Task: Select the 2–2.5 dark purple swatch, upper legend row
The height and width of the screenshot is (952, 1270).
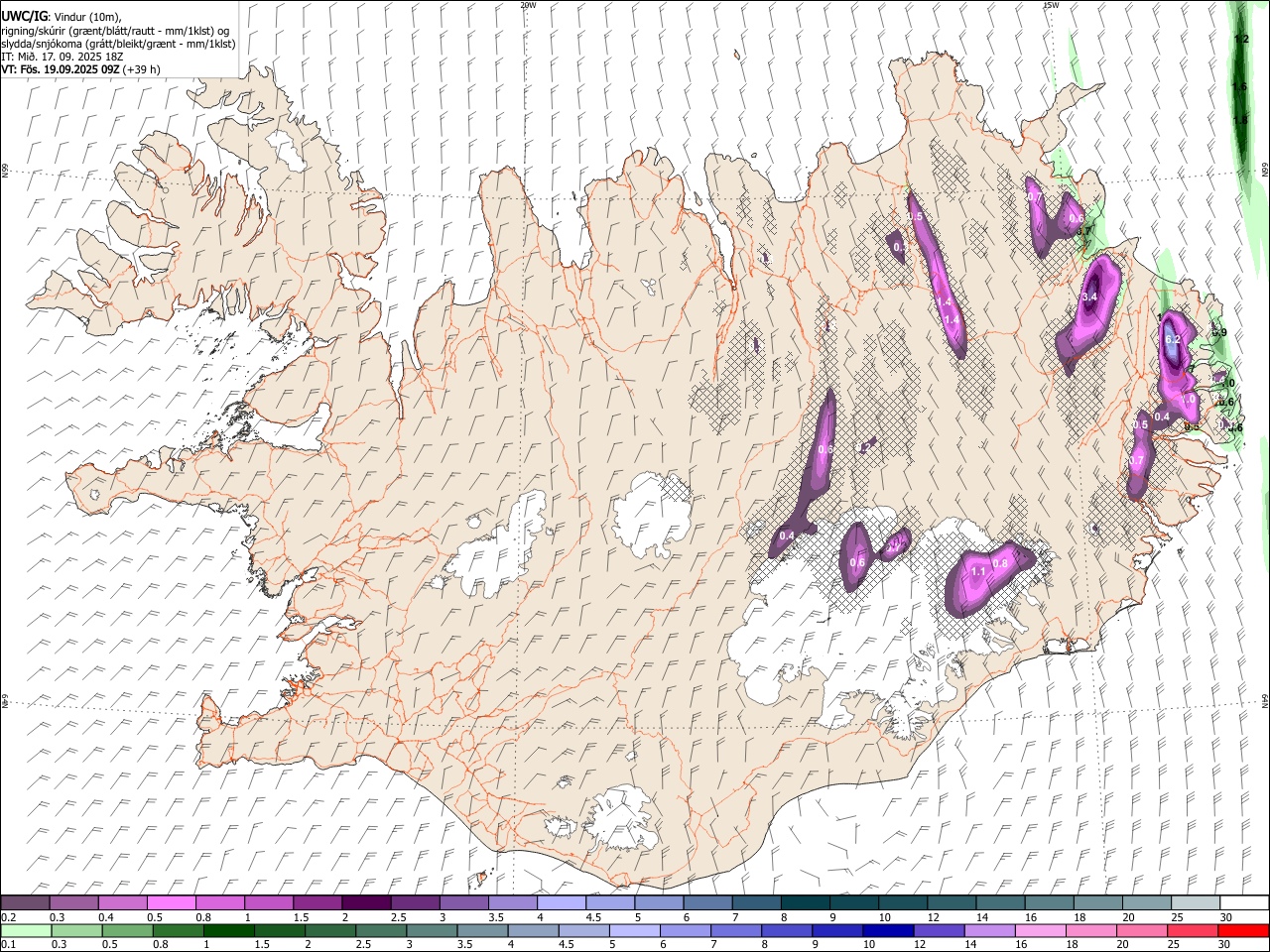Action: click(x=366, y=903)
